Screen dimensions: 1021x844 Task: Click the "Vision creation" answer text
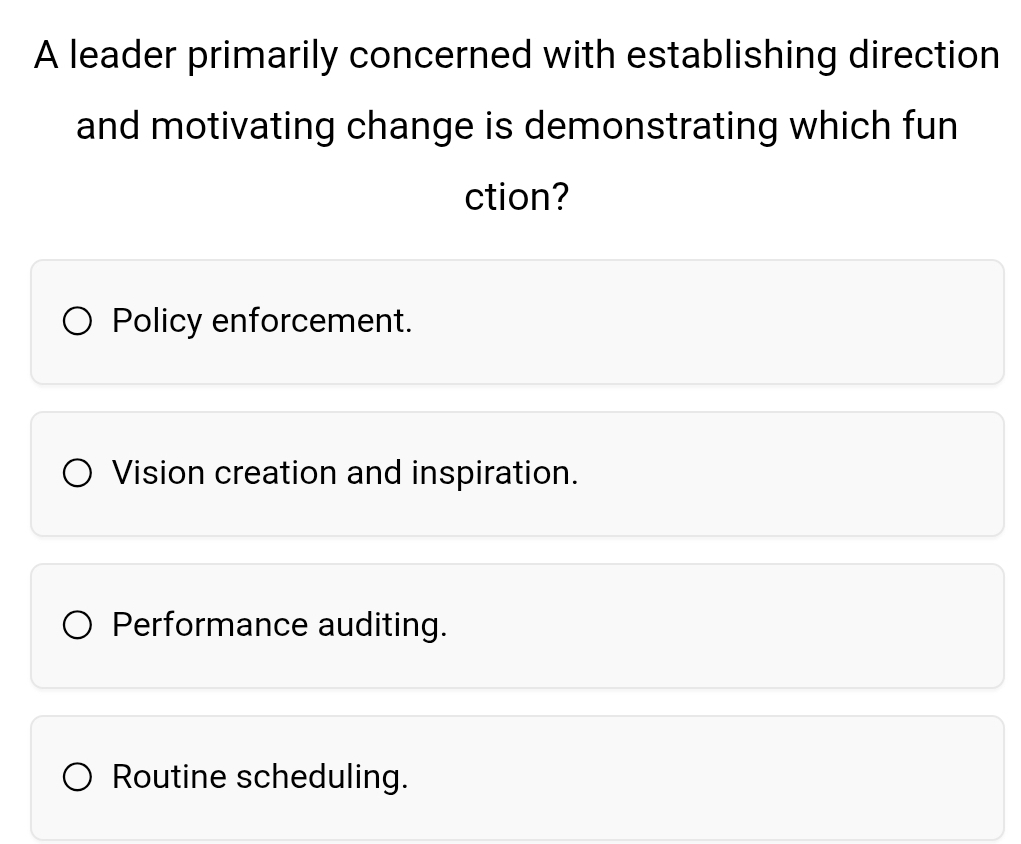(x=226, y=473)
